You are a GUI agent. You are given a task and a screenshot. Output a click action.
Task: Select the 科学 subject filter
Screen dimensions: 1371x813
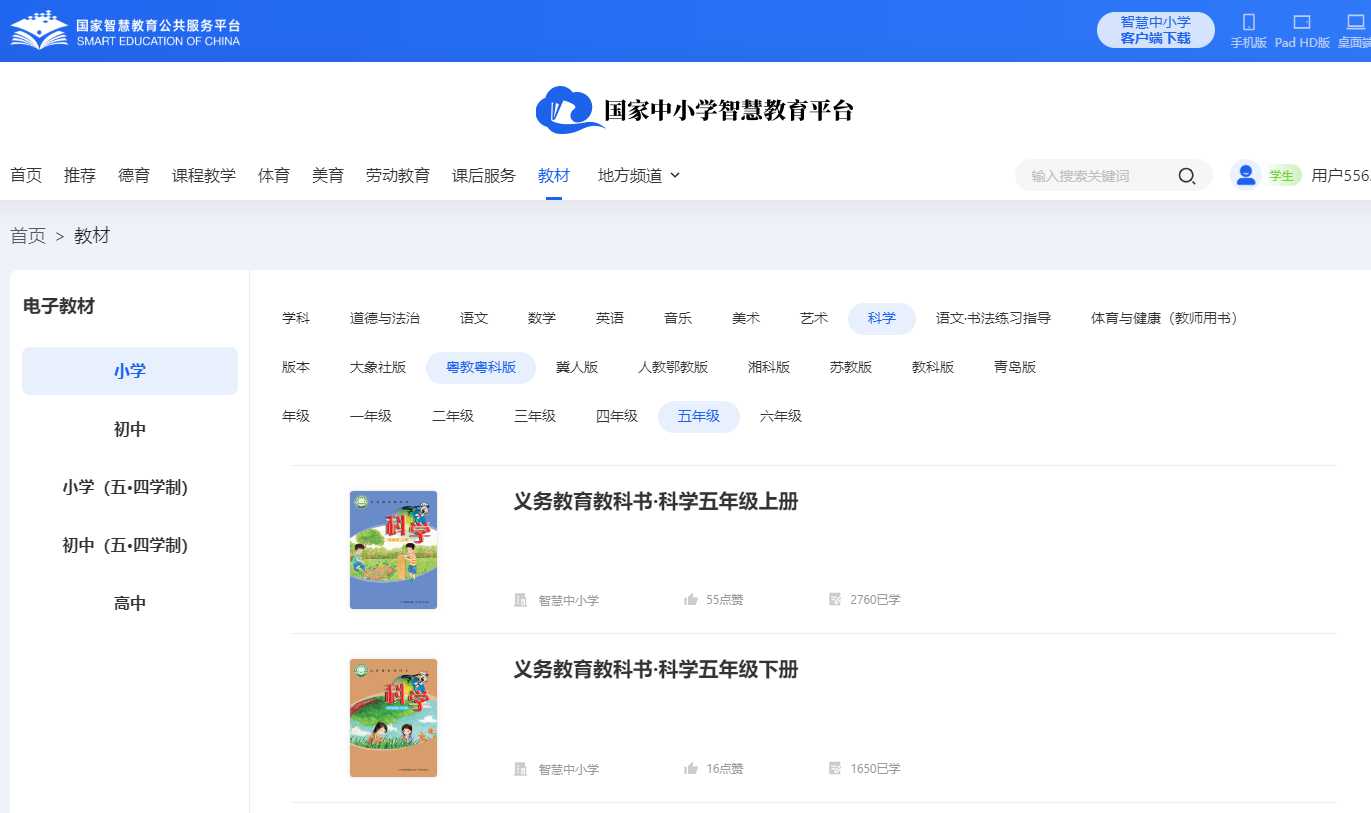(x=882, y=318)
